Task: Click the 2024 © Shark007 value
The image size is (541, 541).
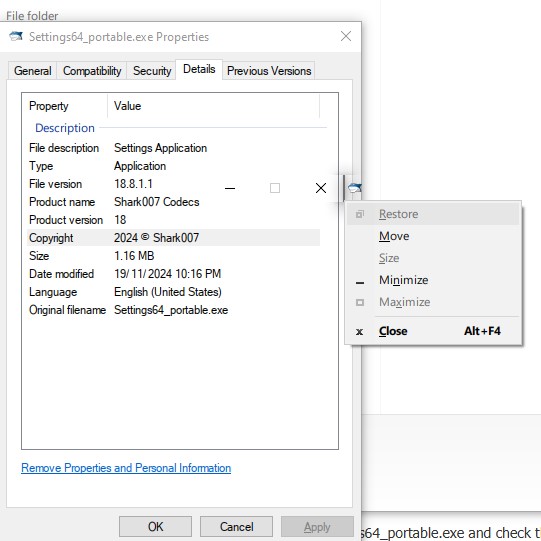Action: coord(157,238)
